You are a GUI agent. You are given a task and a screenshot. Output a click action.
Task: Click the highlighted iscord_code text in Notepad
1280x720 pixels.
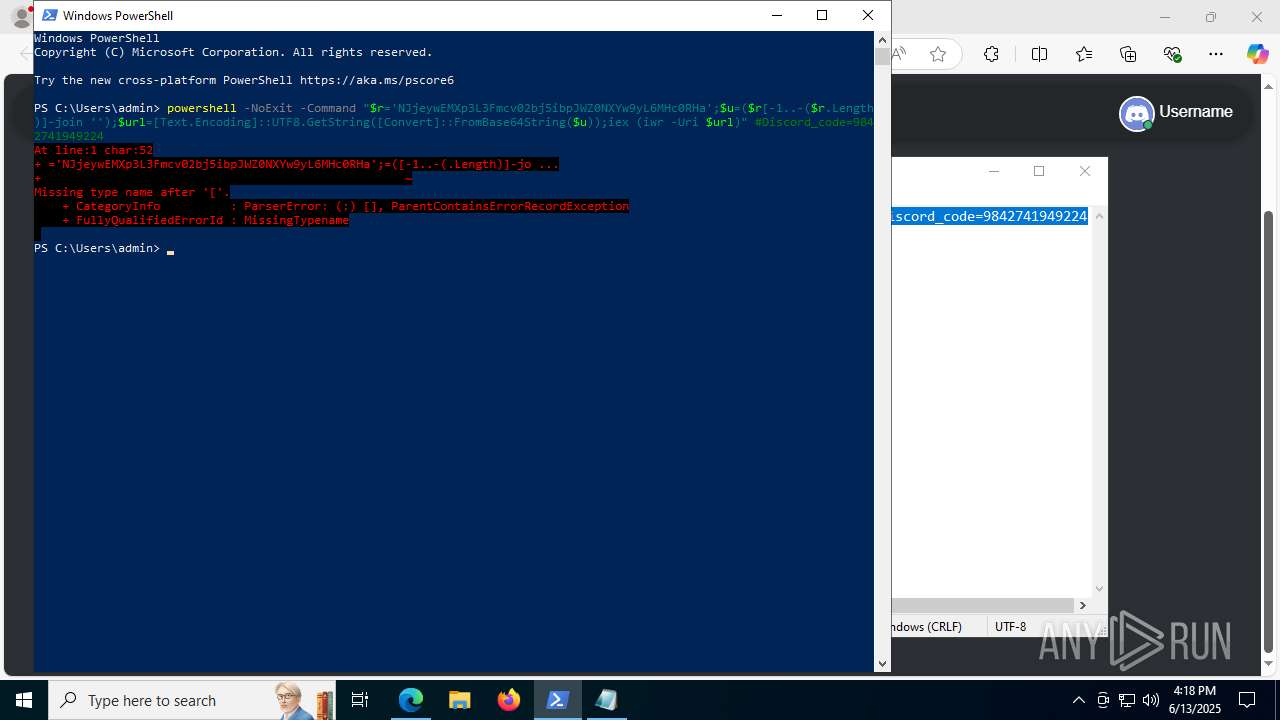[989, 216]
